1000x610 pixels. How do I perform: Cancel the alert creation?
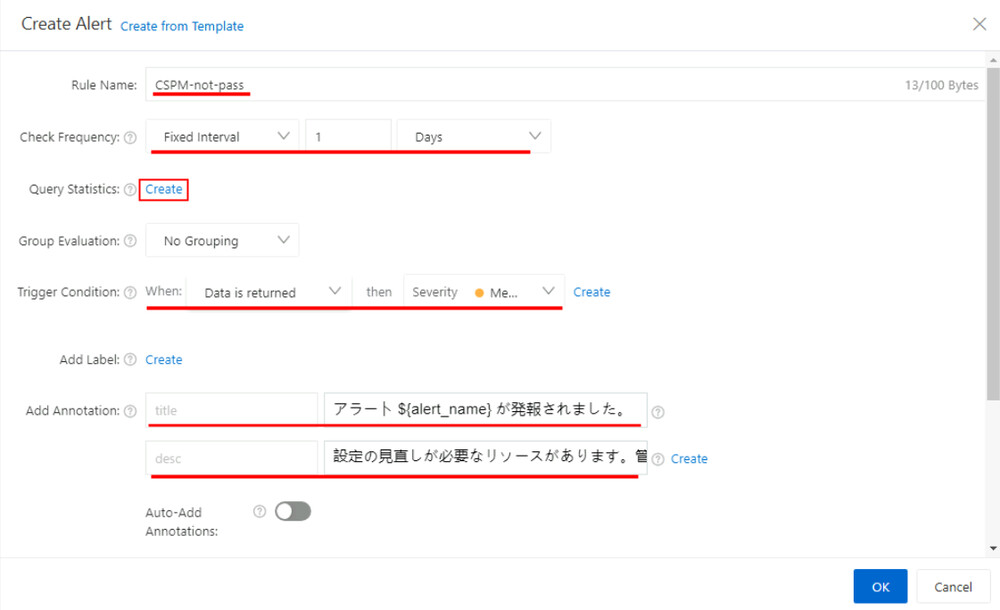[x=952, y=587]
